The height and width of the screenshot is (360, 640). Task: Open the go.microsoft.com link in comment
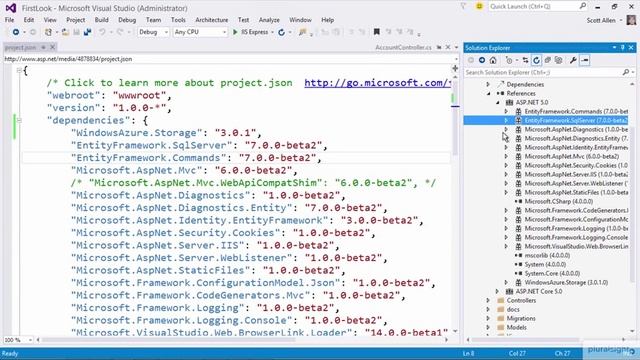[x=378, y=83]
